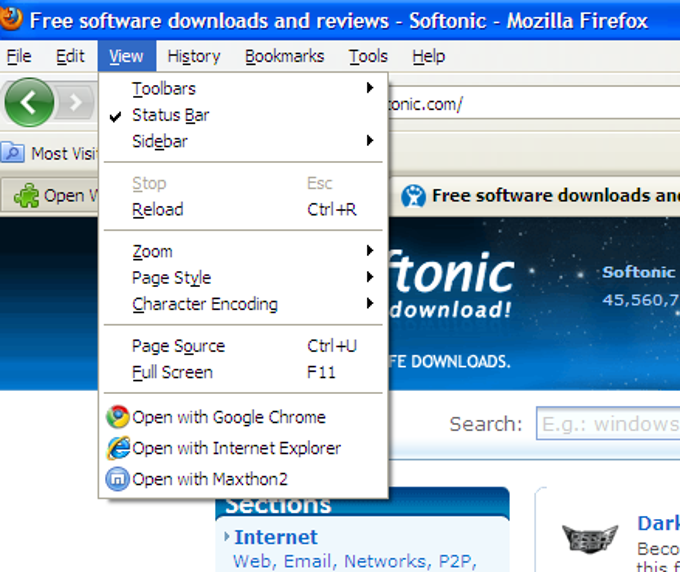Click the Most Visited bookmarks folder icon
This screenshot has width=680, height=572.
(13, 153)
